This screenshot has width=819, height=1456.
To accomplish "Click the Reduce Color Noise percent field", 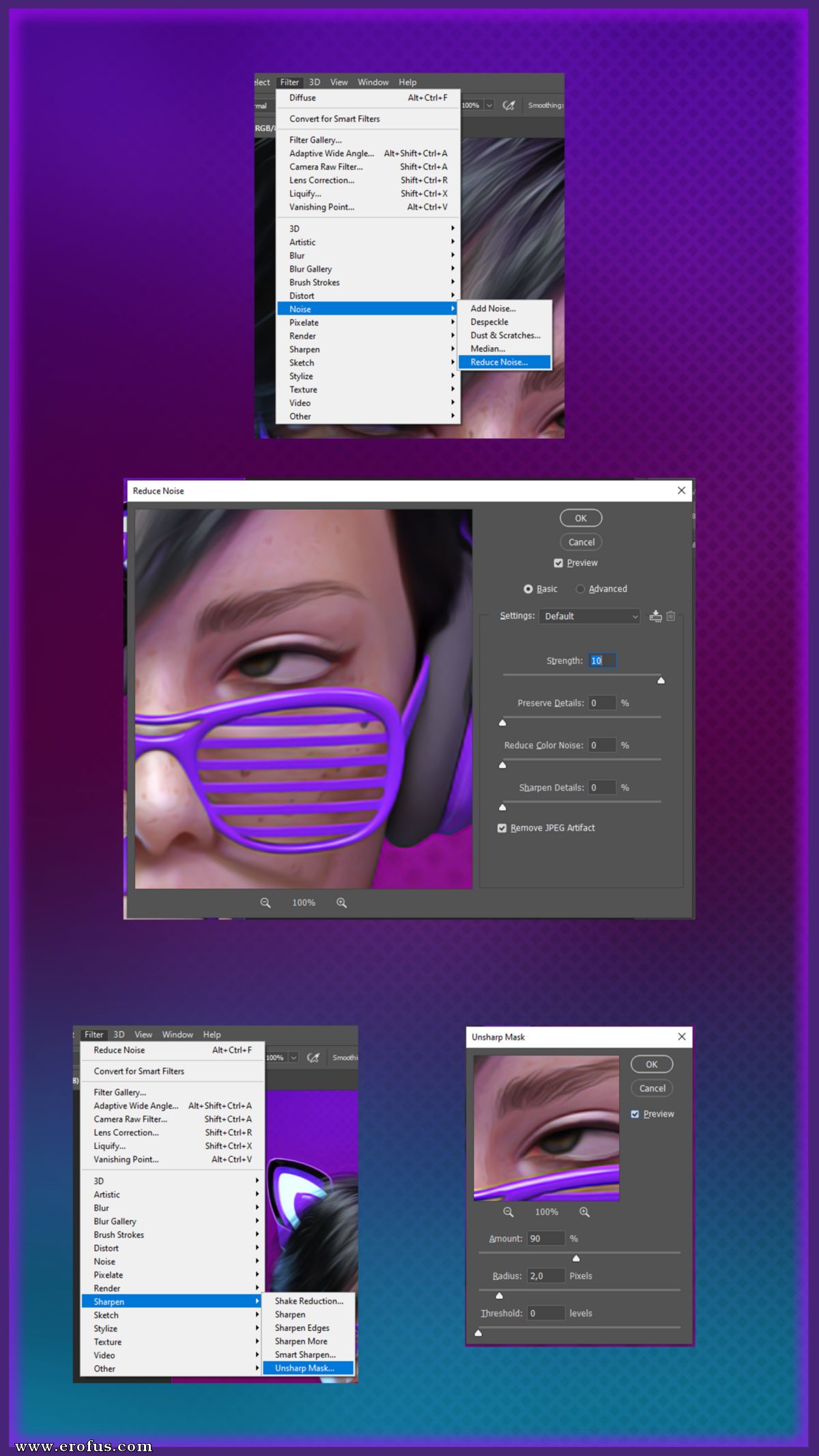I will coord(603,745).
